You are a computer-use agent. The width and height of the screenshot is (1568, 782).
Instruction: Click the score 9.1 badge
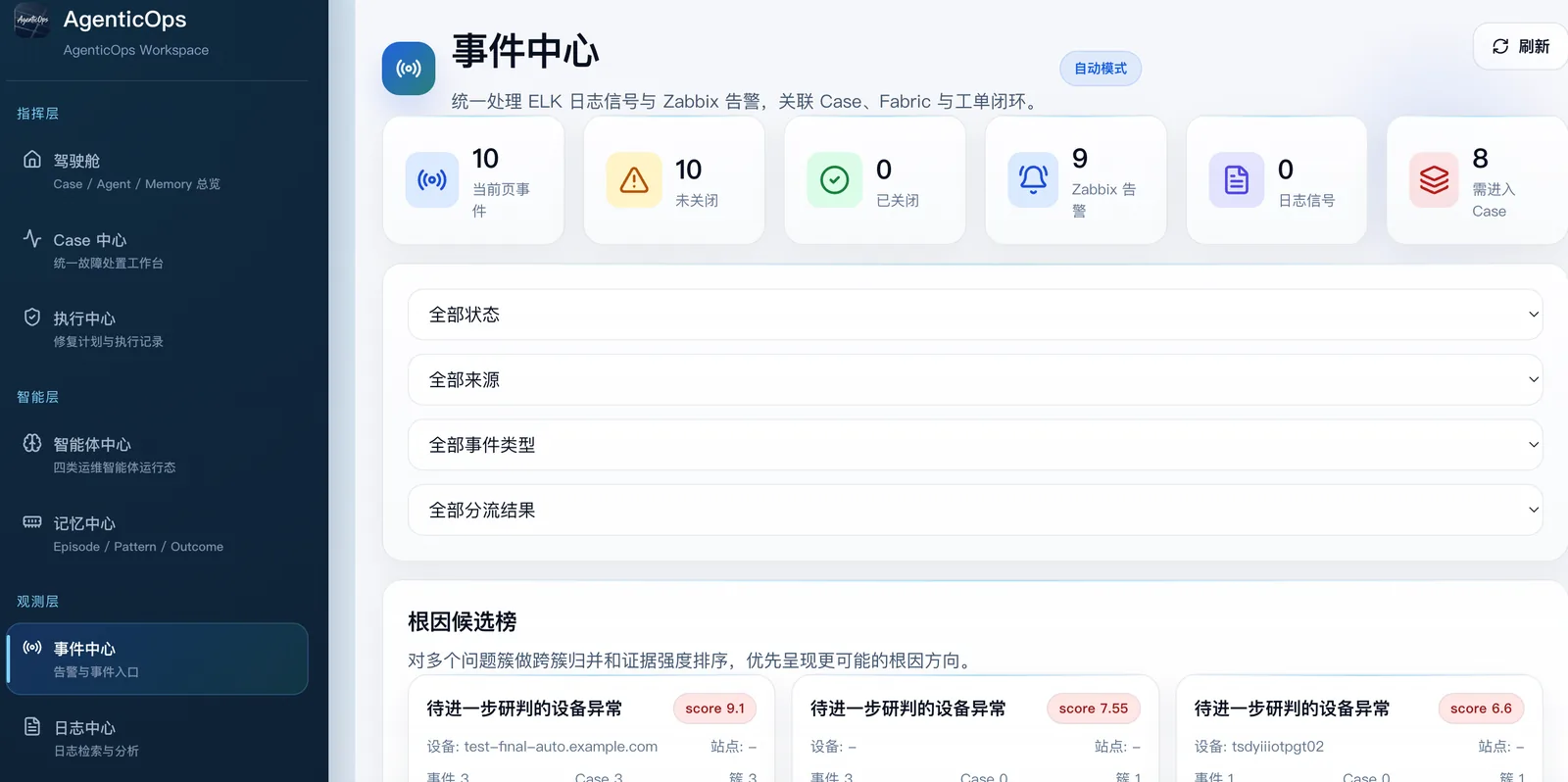(x=714, y=709)
